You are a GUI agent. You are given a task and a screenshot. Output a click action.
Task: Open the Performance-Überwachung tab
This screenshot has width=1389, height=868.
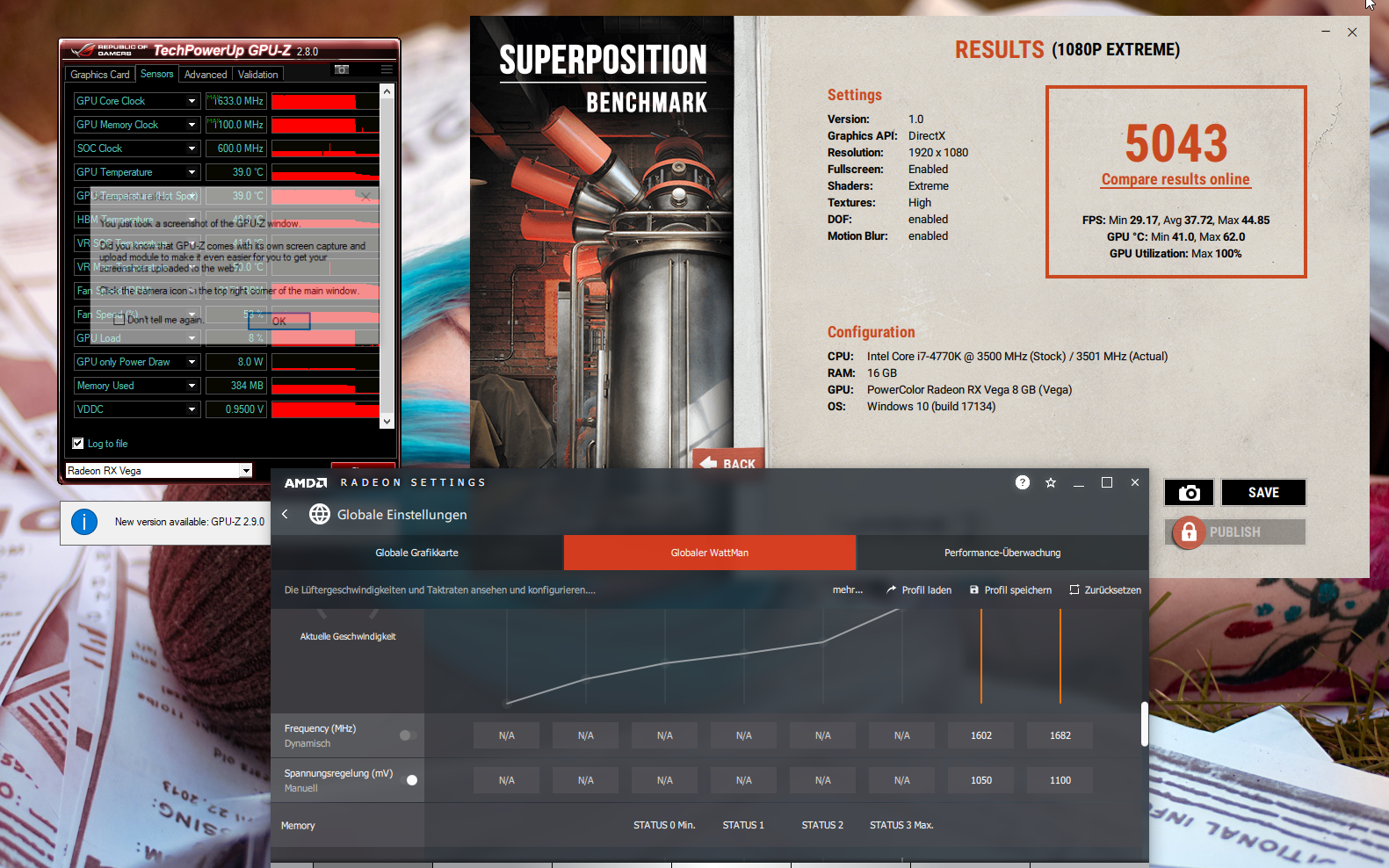pyautogui.click(x=1002, y=553)
